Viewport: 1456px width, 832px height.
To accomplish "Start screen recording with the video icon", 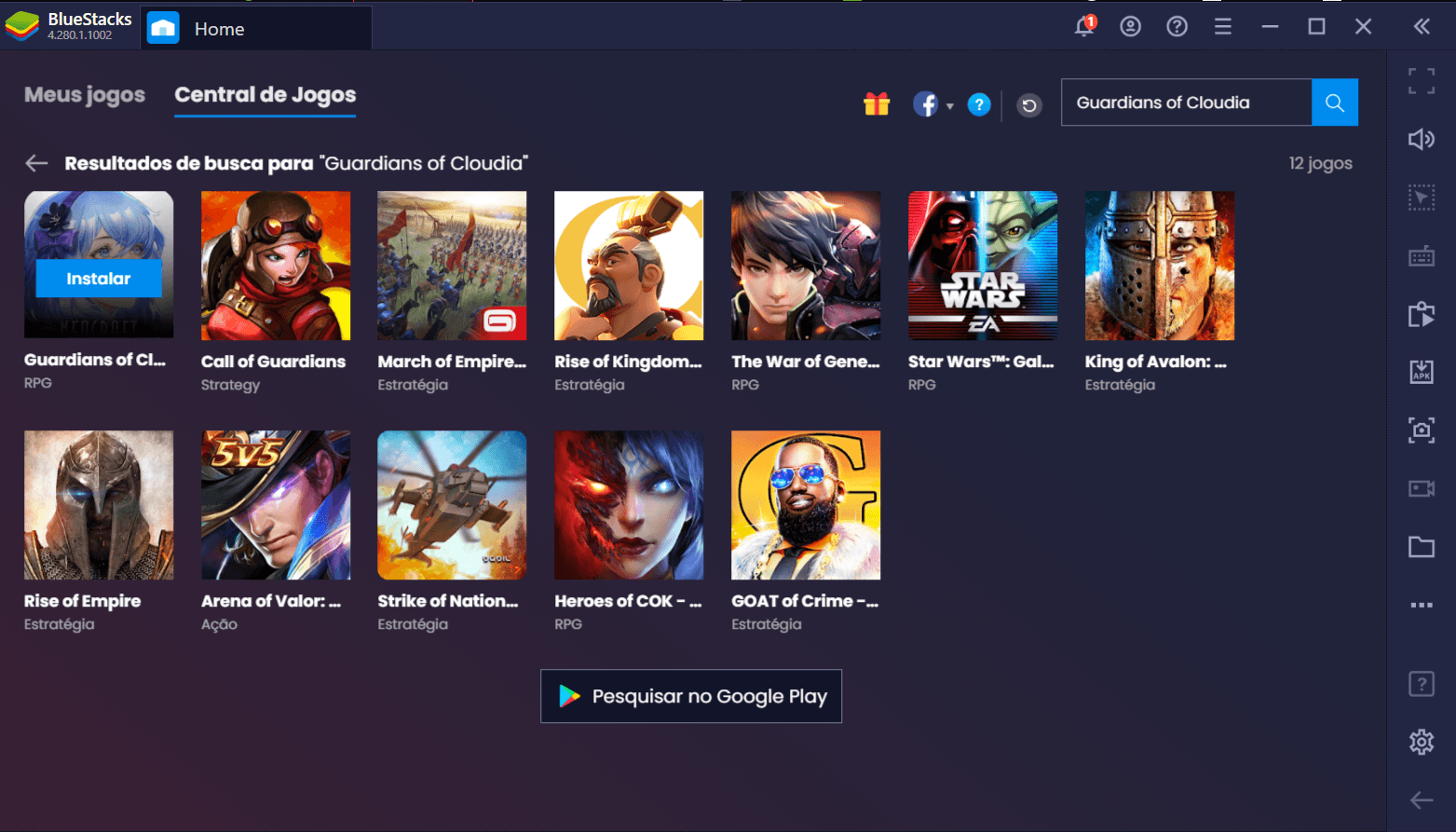I will point(1422,488).
